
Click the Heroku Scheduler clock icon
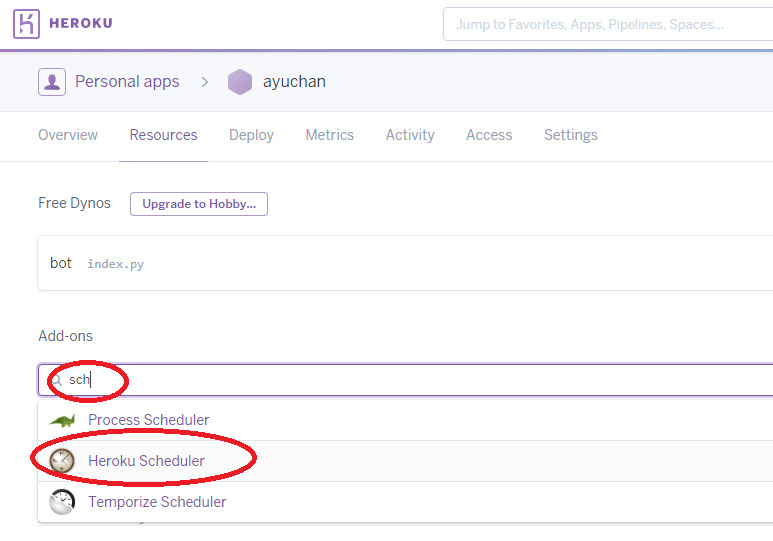pos(62,461)
